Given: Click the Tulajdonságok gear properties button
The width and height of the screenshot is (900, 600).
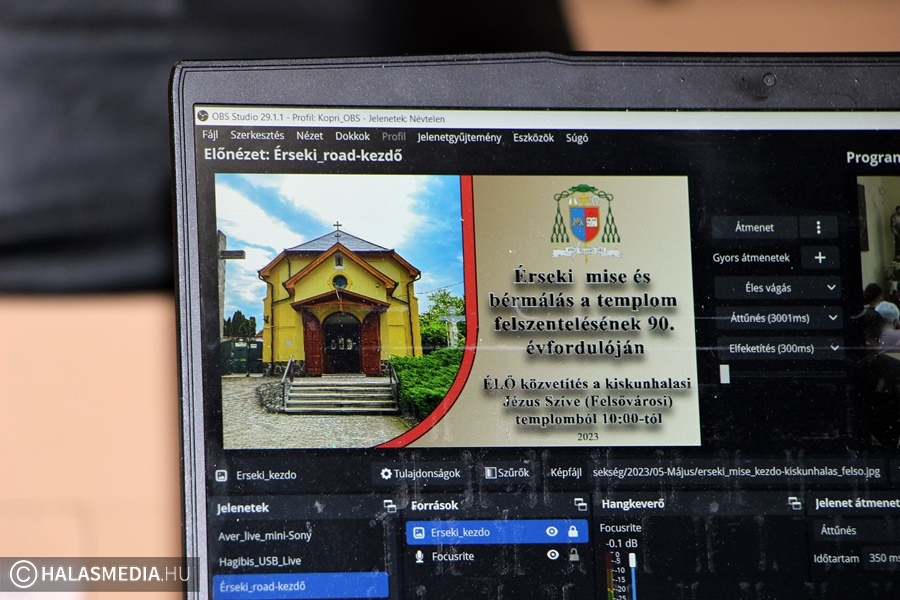Looking at the screenshot, I should pos(420,473).
